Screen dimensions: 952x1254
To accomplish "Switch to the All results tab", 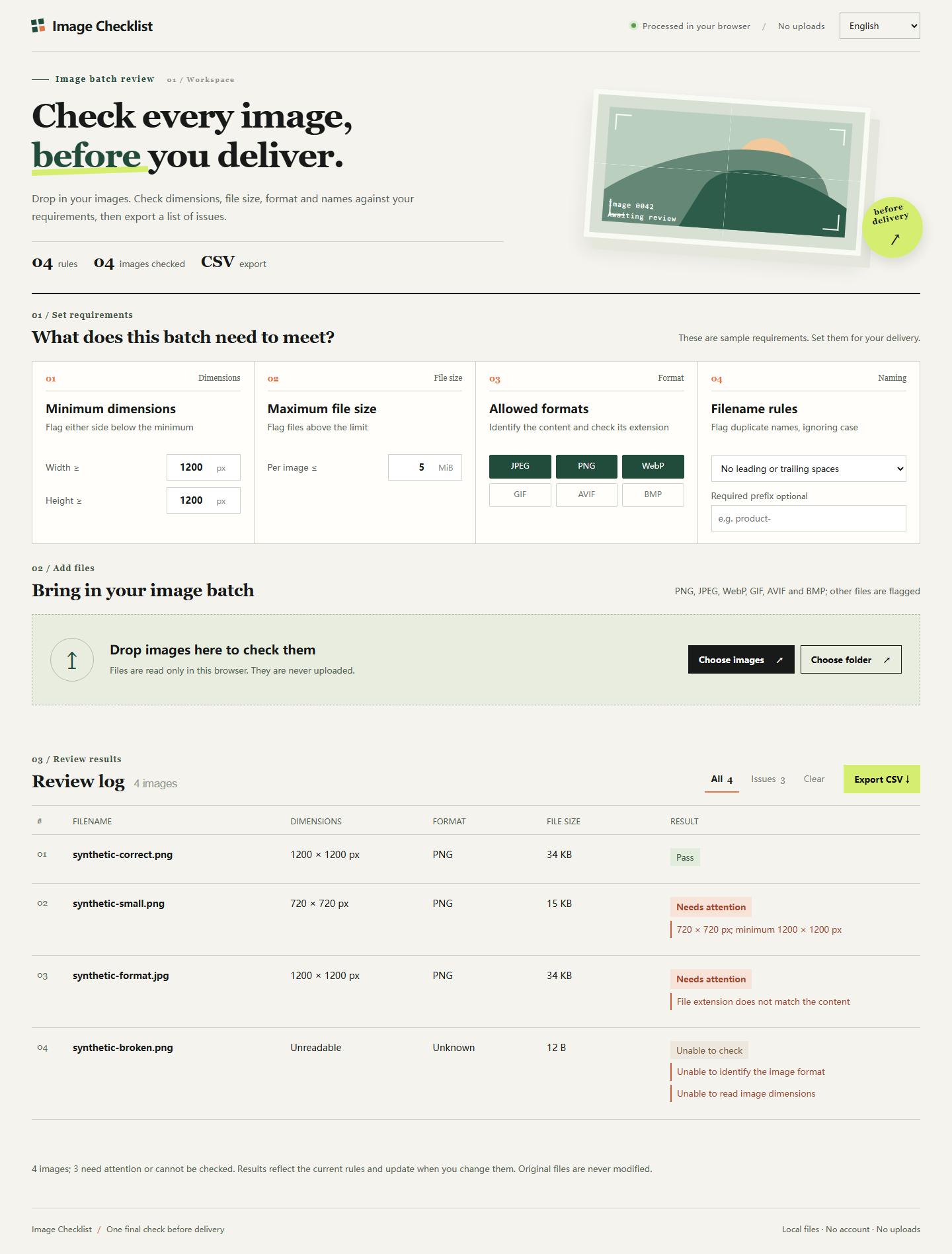I will [x=722, y=779].
